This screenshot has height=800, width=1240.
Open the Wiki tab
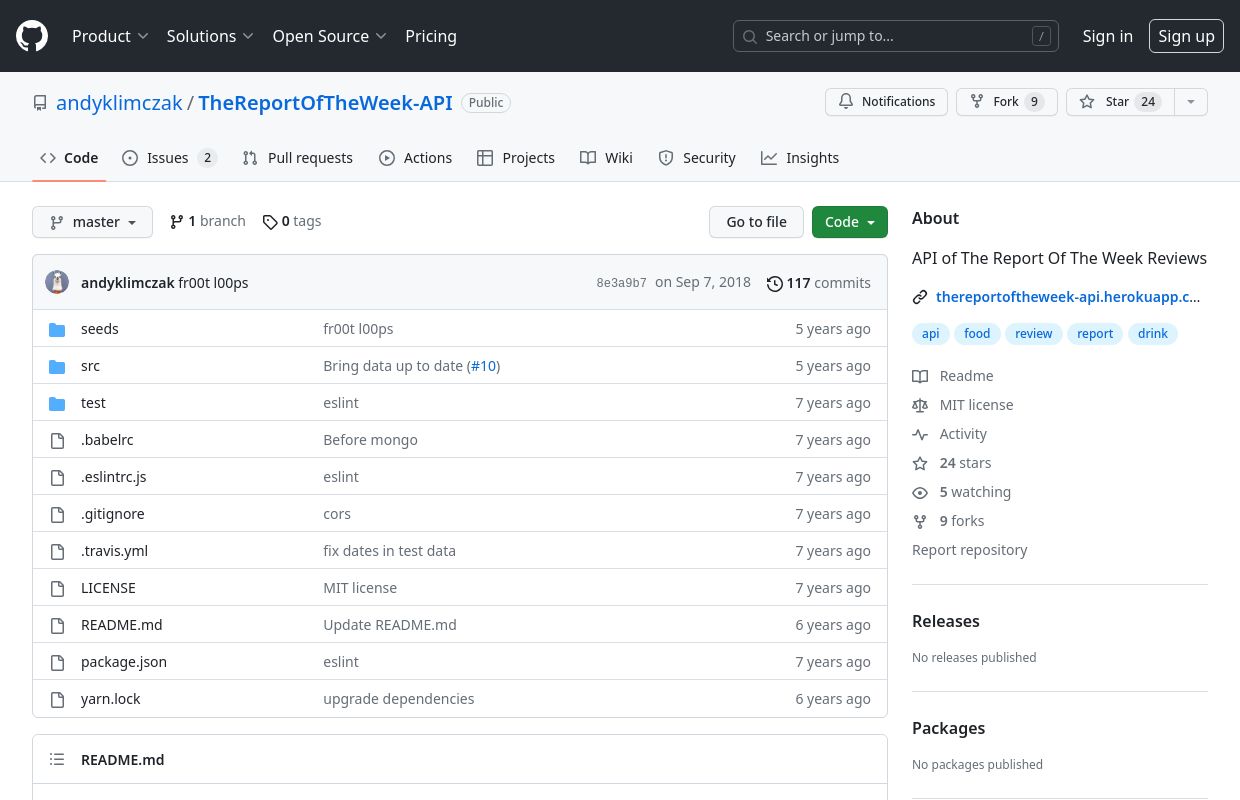pos(606,158)
